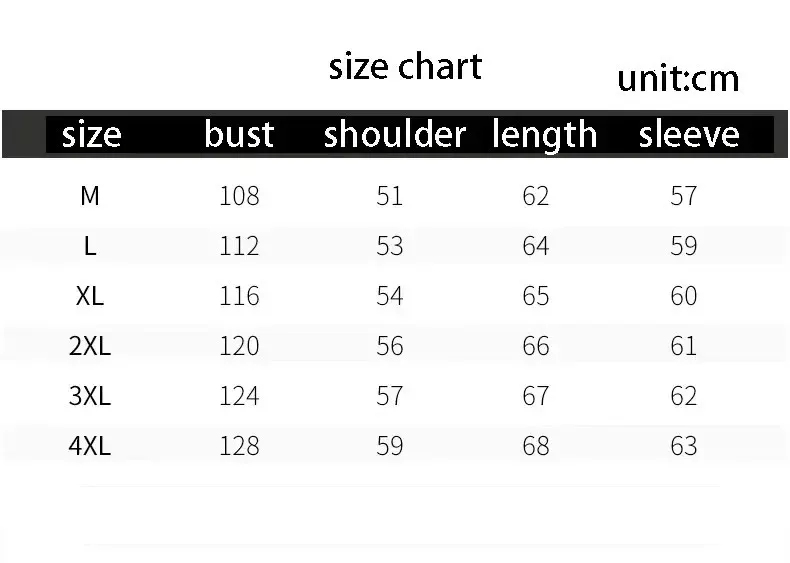This screenshot has height=563, width=790.
Task: Select shoulder value 59 for size 4XL
Action: [389, 446]
